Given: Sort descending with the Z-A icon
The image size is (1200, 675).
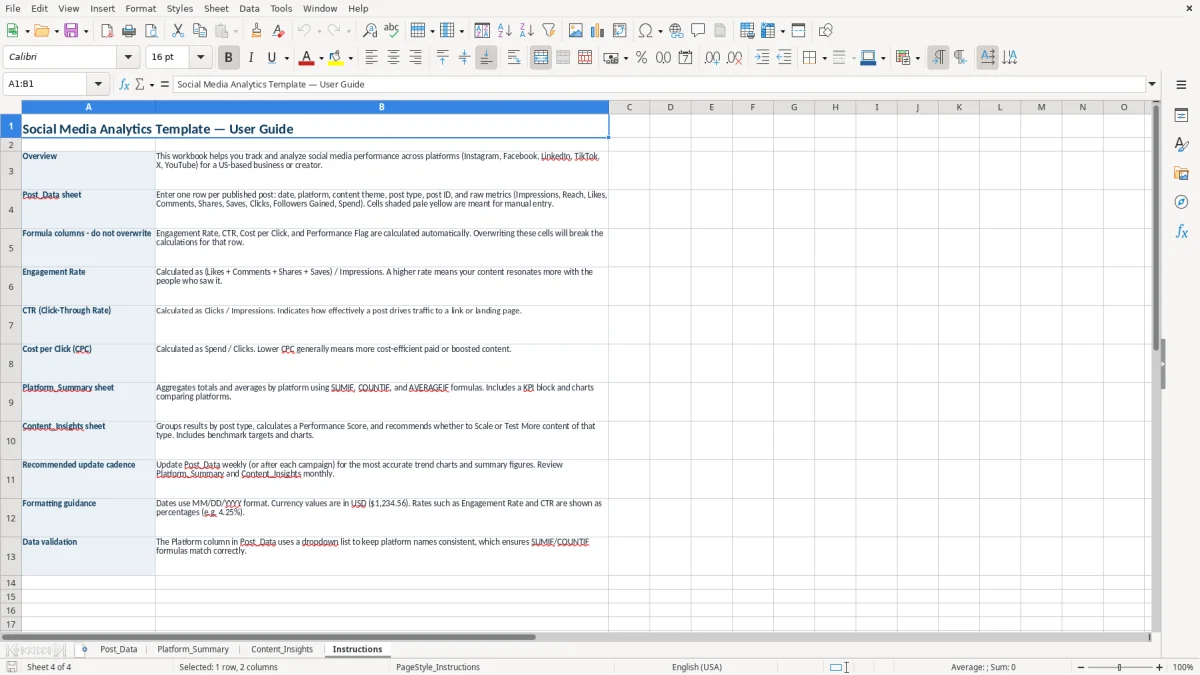Looking at the screenshot, I should 527,31.
